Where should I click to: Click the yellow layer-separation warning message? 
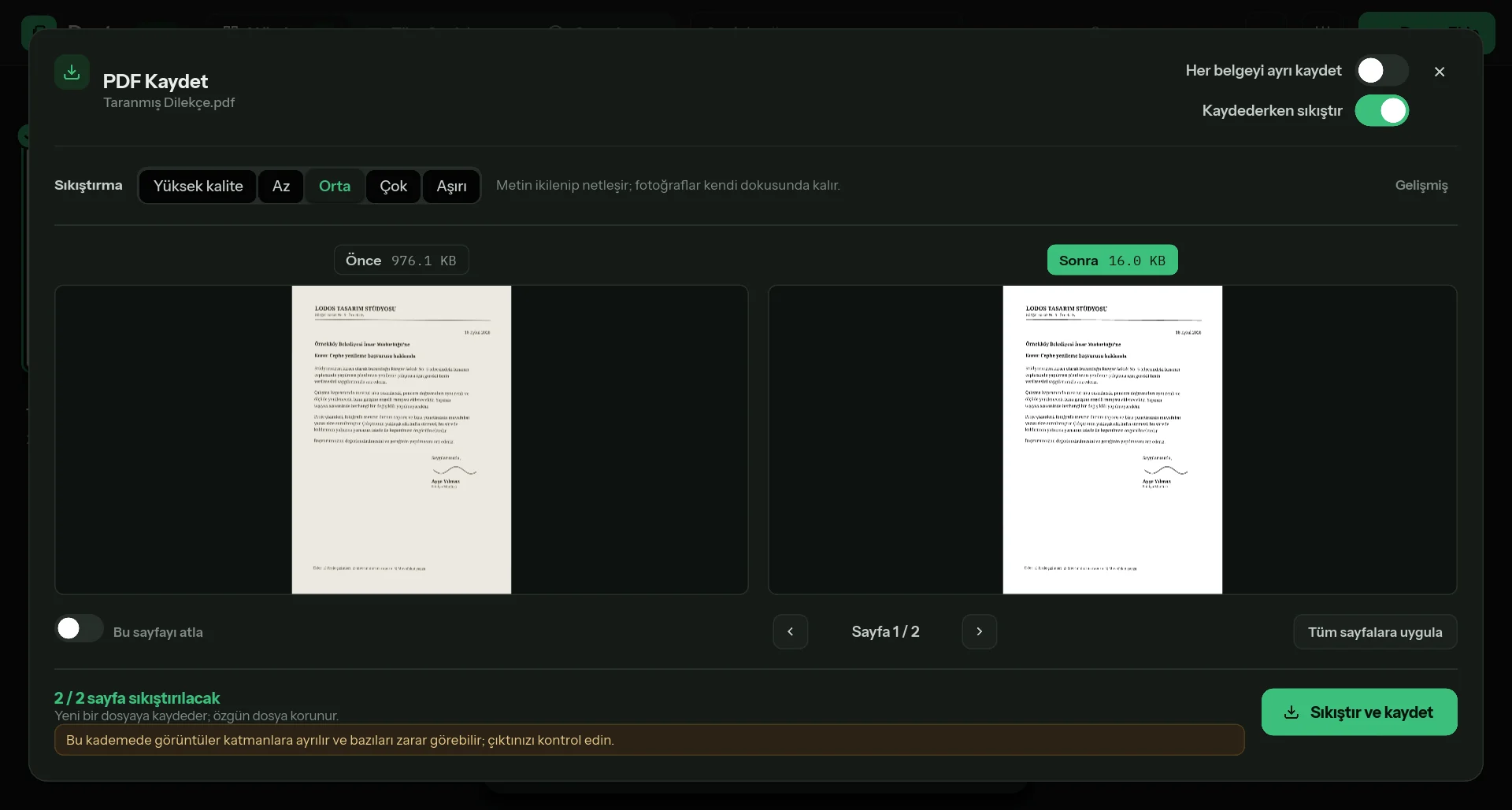coord(650,740)
